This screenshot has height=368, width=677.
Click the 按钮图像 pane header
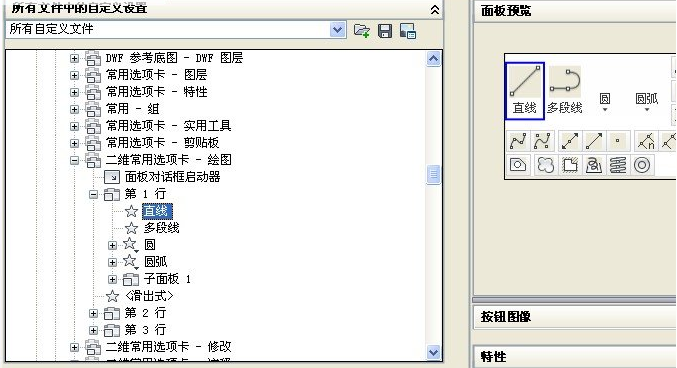point(575,317)
